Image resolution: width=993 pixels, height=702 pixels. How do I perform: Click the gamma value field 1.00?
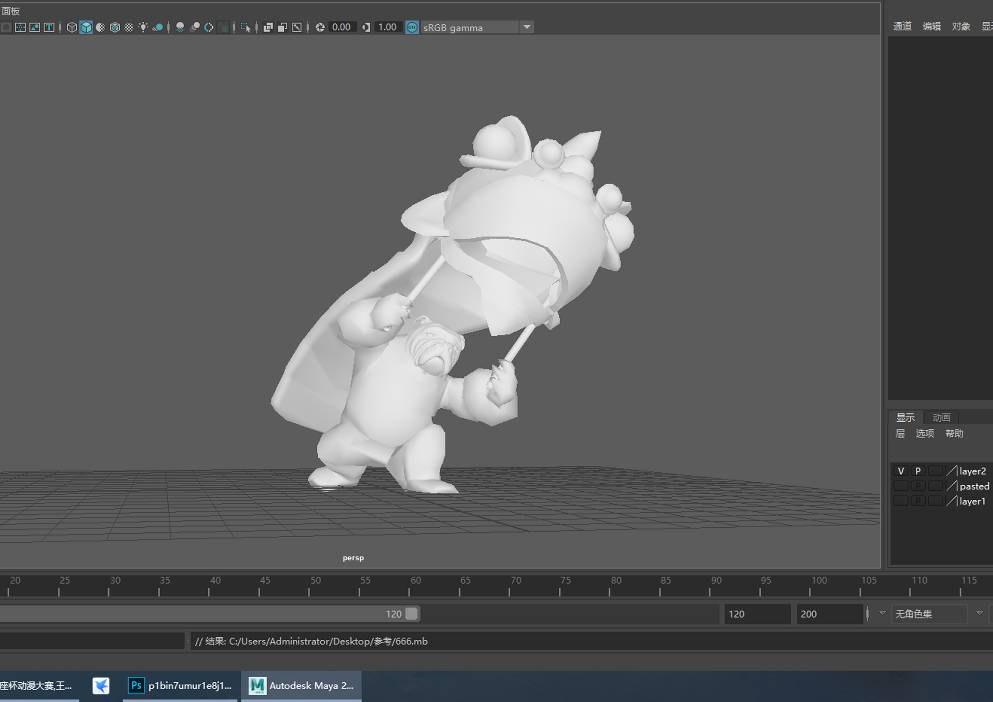pyautogui.click(x=387, y=27)
